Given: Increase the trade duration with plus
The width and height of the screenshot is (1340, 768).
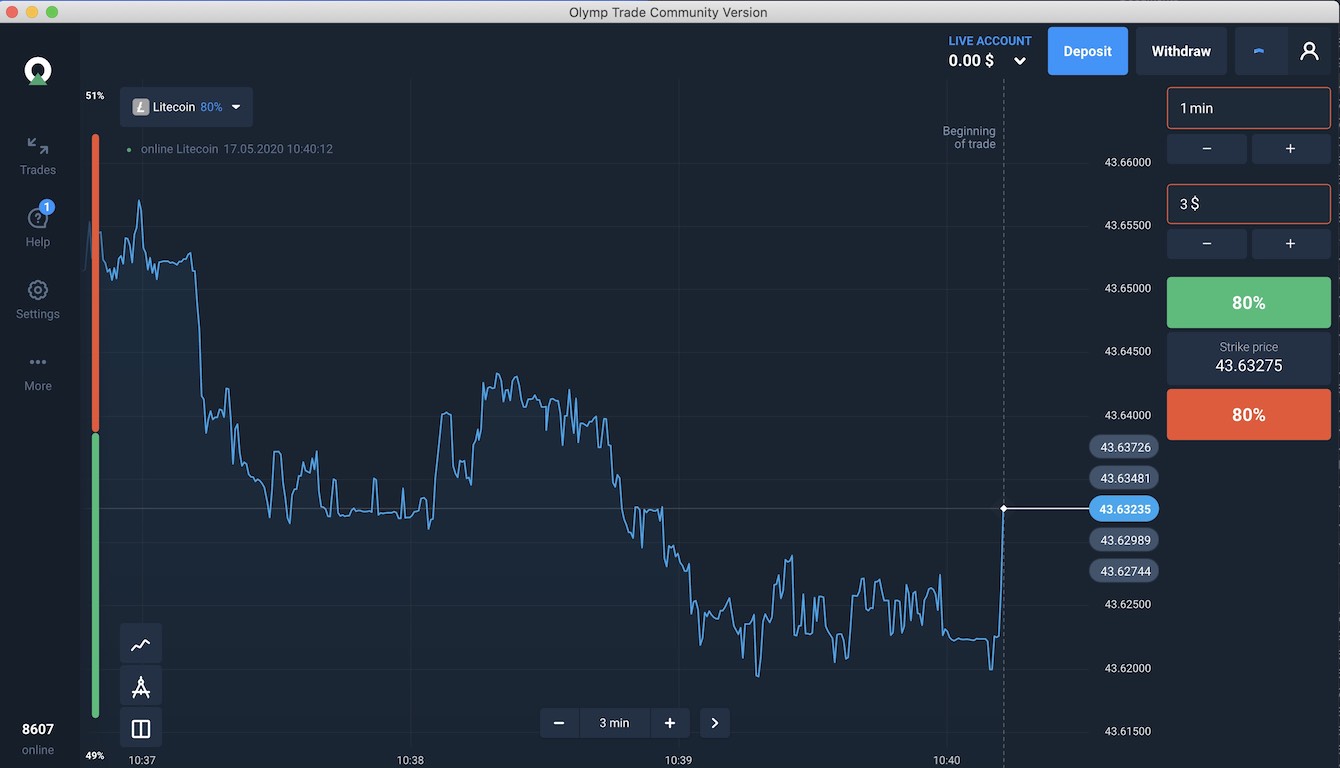Looking at the screenshot, I should 1290,148.
